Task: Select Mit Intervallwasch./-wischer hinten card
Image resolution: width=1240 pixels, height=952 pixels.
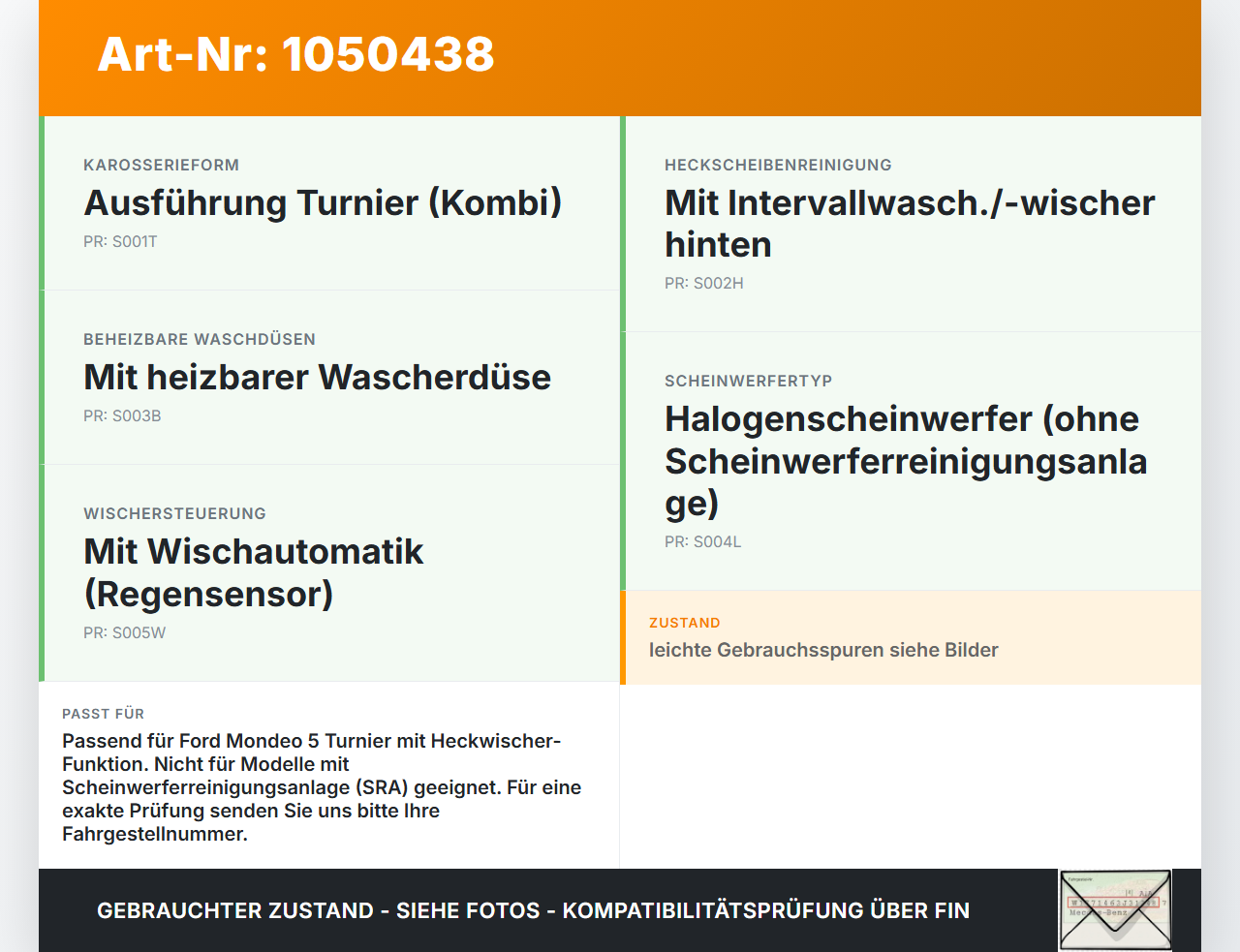Action: point(911,224)
